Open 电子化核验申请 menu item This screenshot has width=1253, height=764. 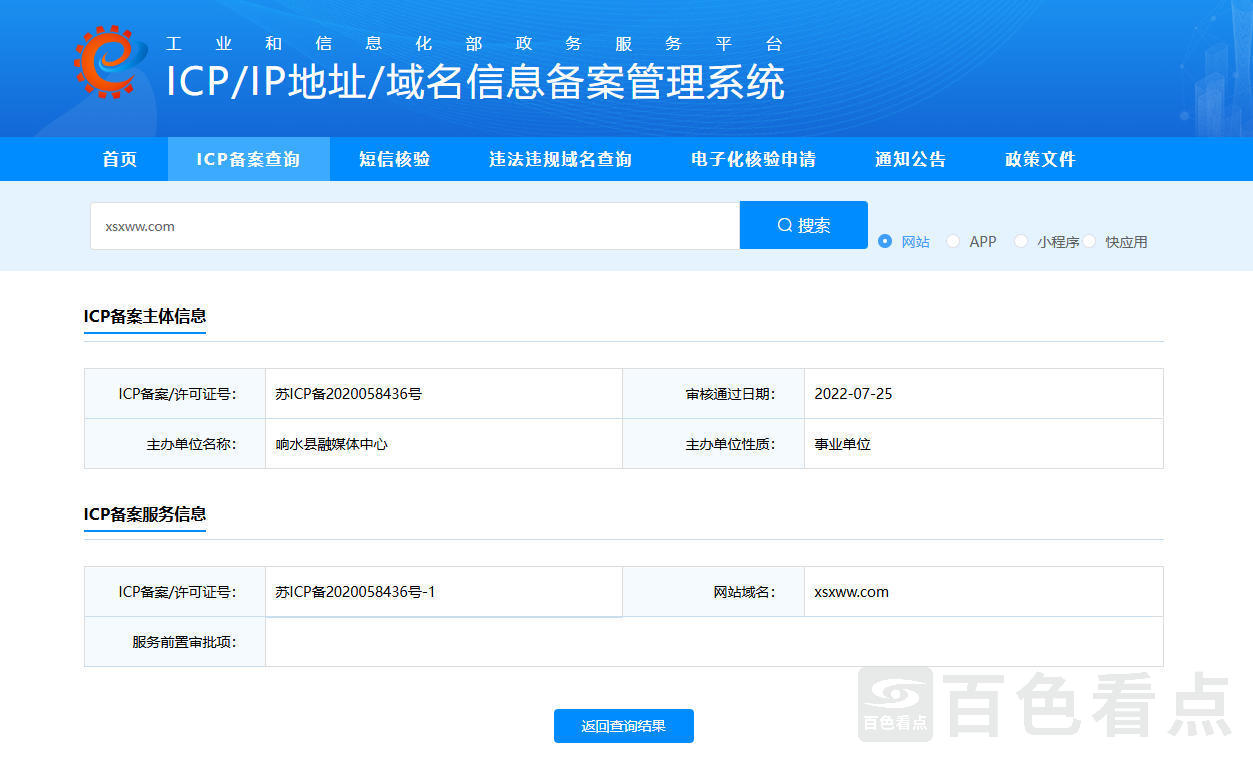point(753,159)
